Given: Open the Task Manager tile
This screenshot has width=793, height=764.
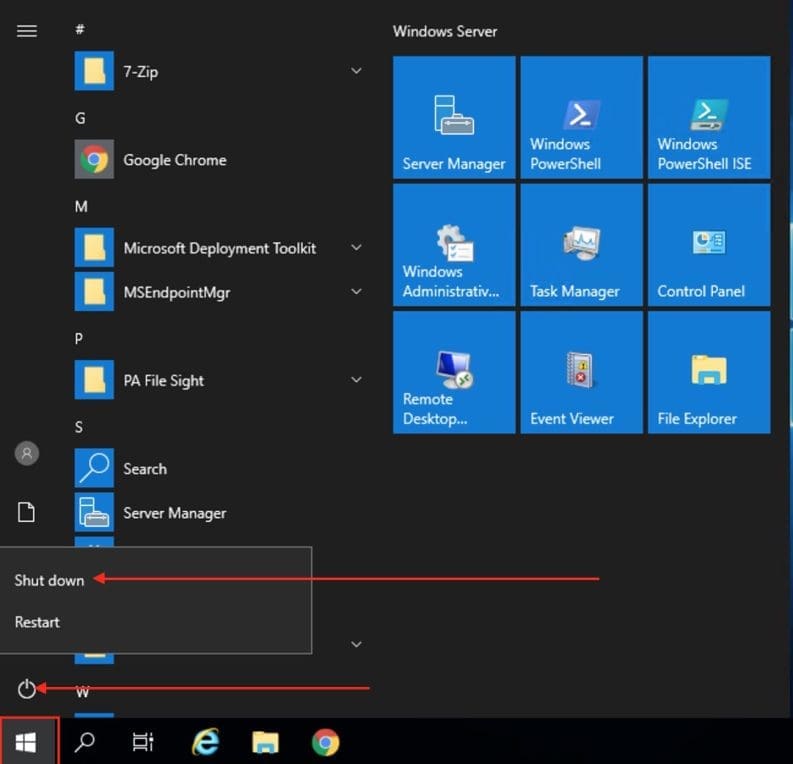Looking at the screenshot, I should tap(581, 245).
